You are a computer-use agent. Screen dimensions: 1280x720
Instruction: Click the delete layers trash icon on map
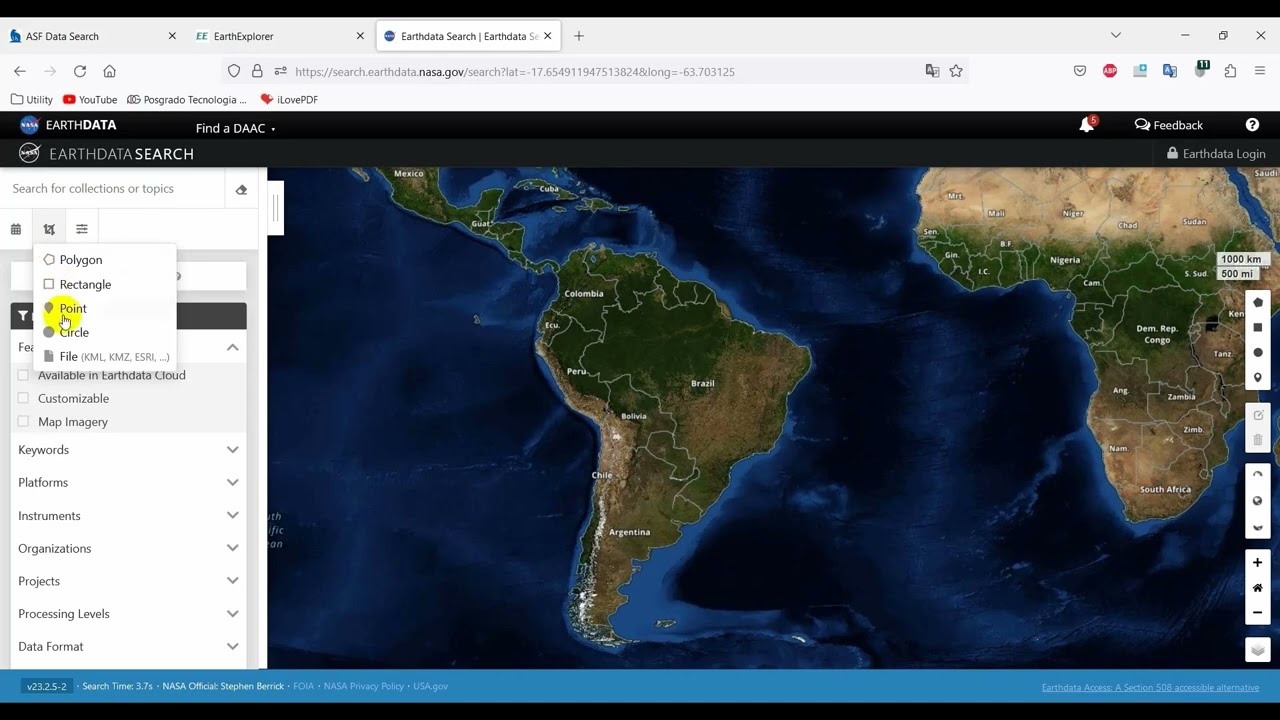[1258, 440]
